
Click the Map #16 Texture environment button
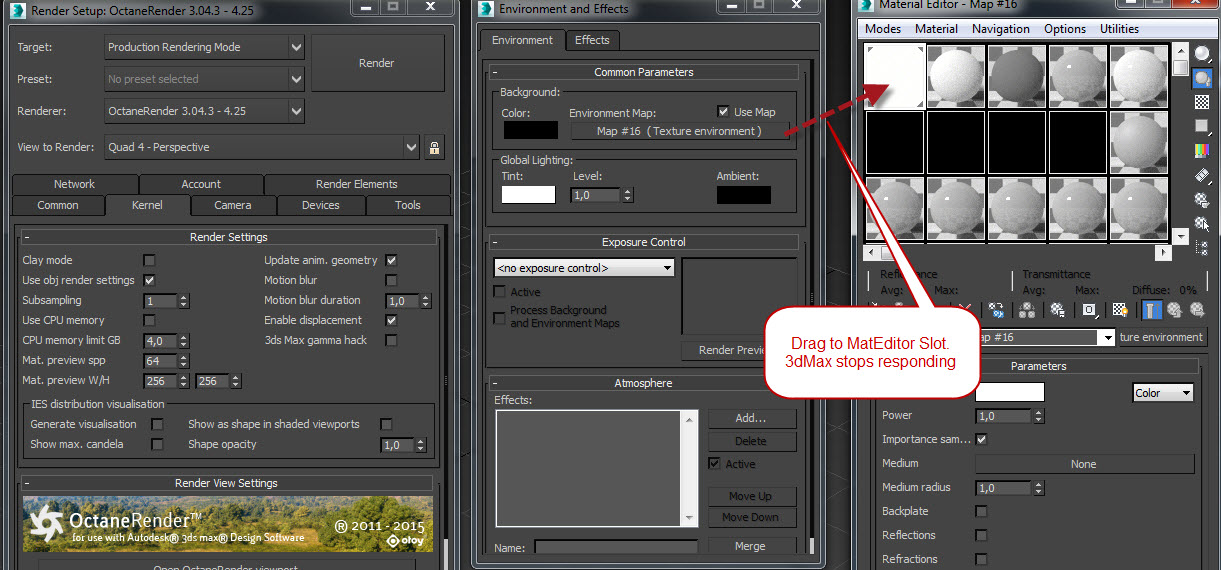pos(679,131)
